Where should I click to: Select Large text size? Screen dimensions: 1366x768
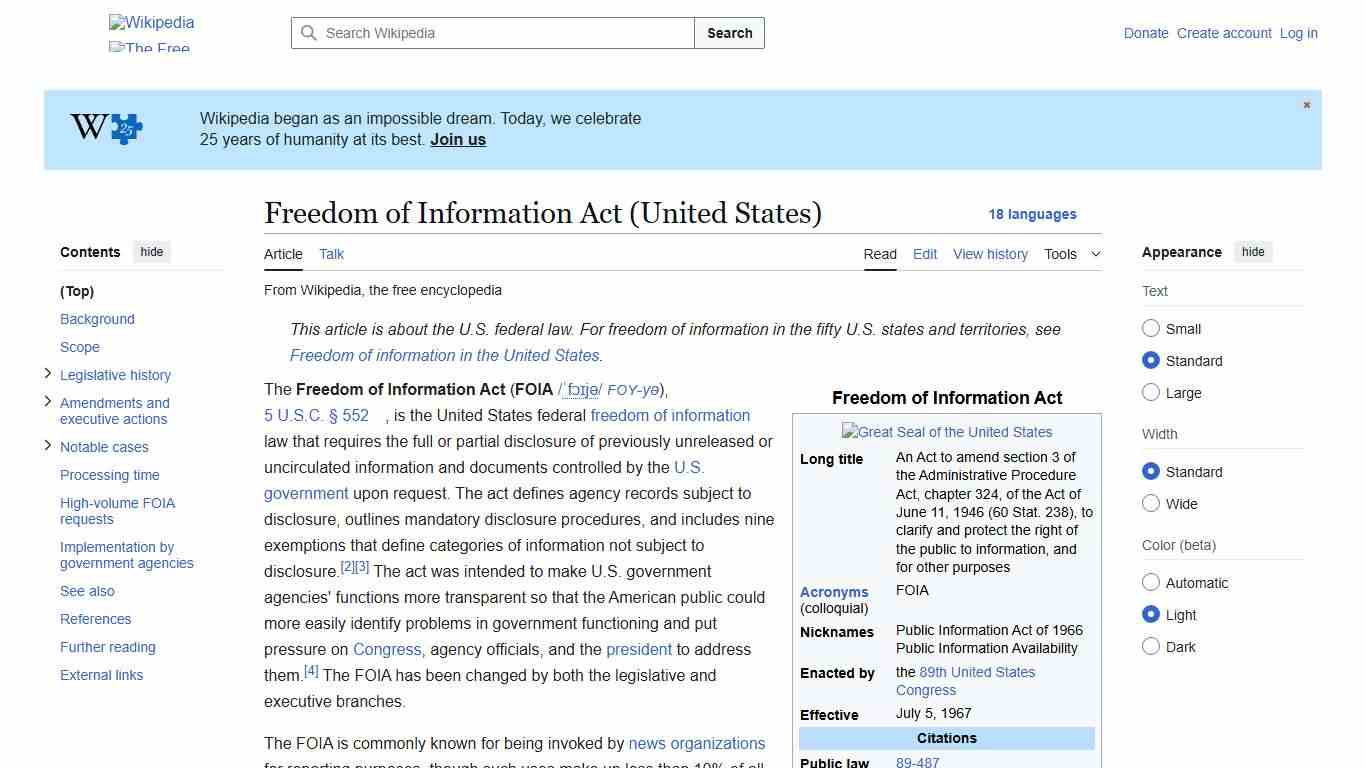click(x=1151, y=392)
